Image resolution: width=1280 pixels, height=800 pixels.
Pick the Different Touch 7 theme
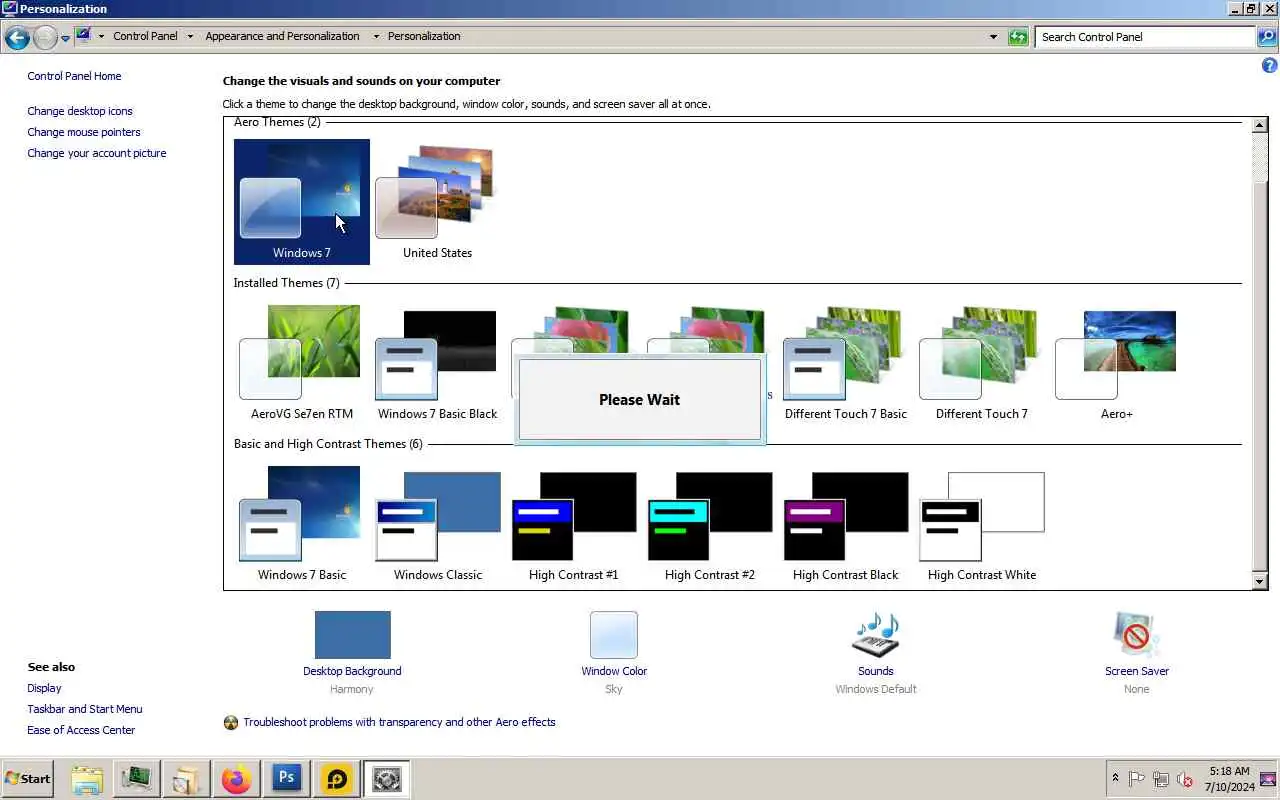tap(982, 363)
